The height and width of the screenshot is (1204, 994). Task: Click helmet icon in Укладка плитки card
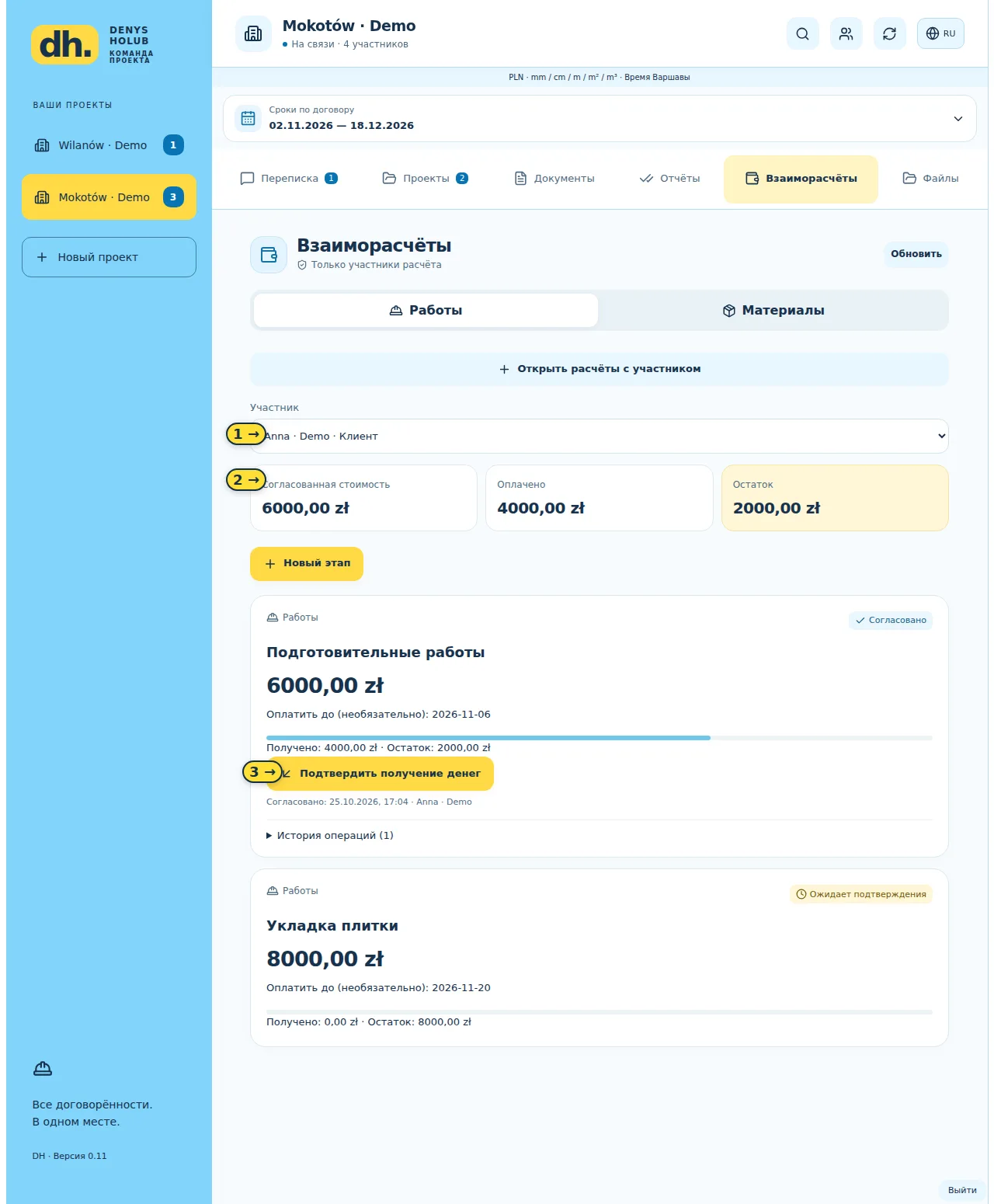272,891
